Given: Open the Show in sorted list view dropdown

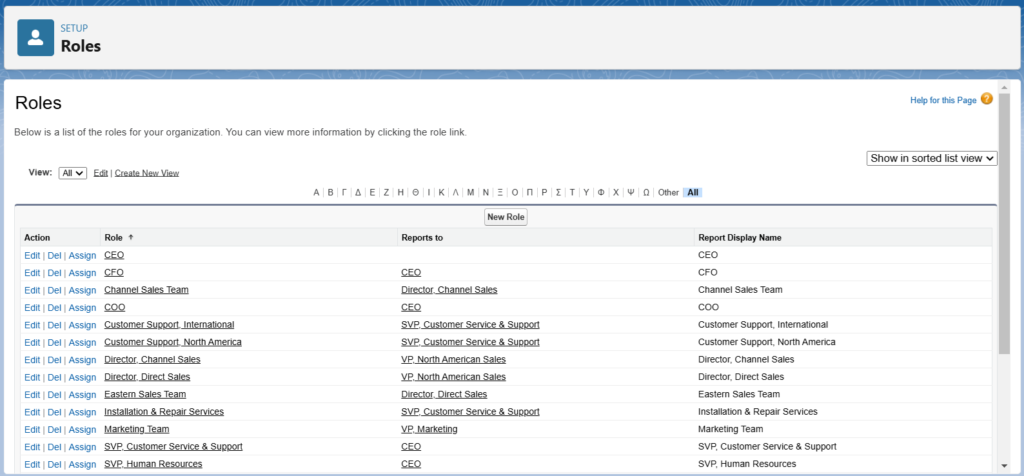Looking at the screenshot, I should point(932,158).
